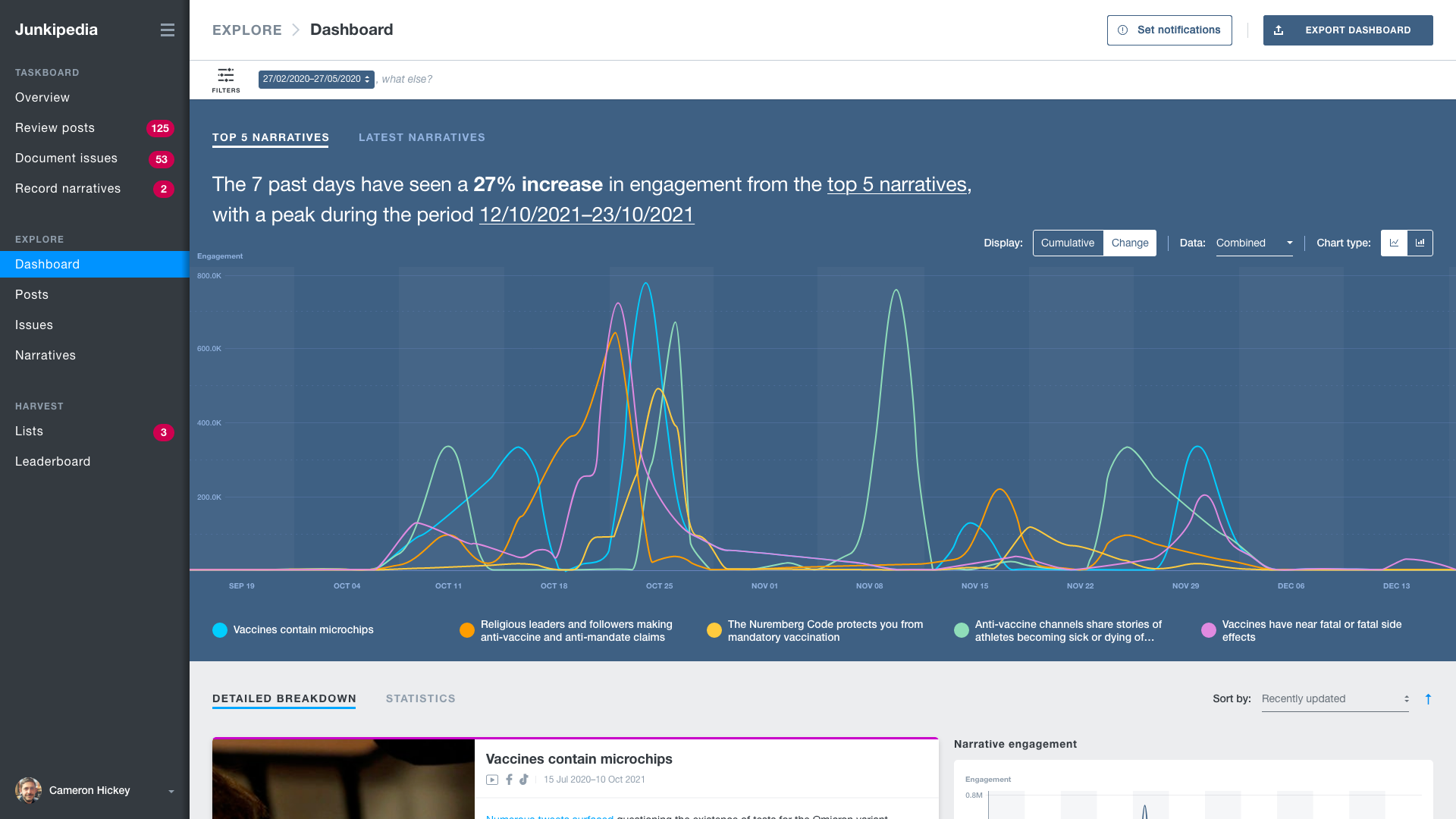Click the Review posts badge 125
The width and height of the screenshot is (1456, 819).
(x=160, y=128)
